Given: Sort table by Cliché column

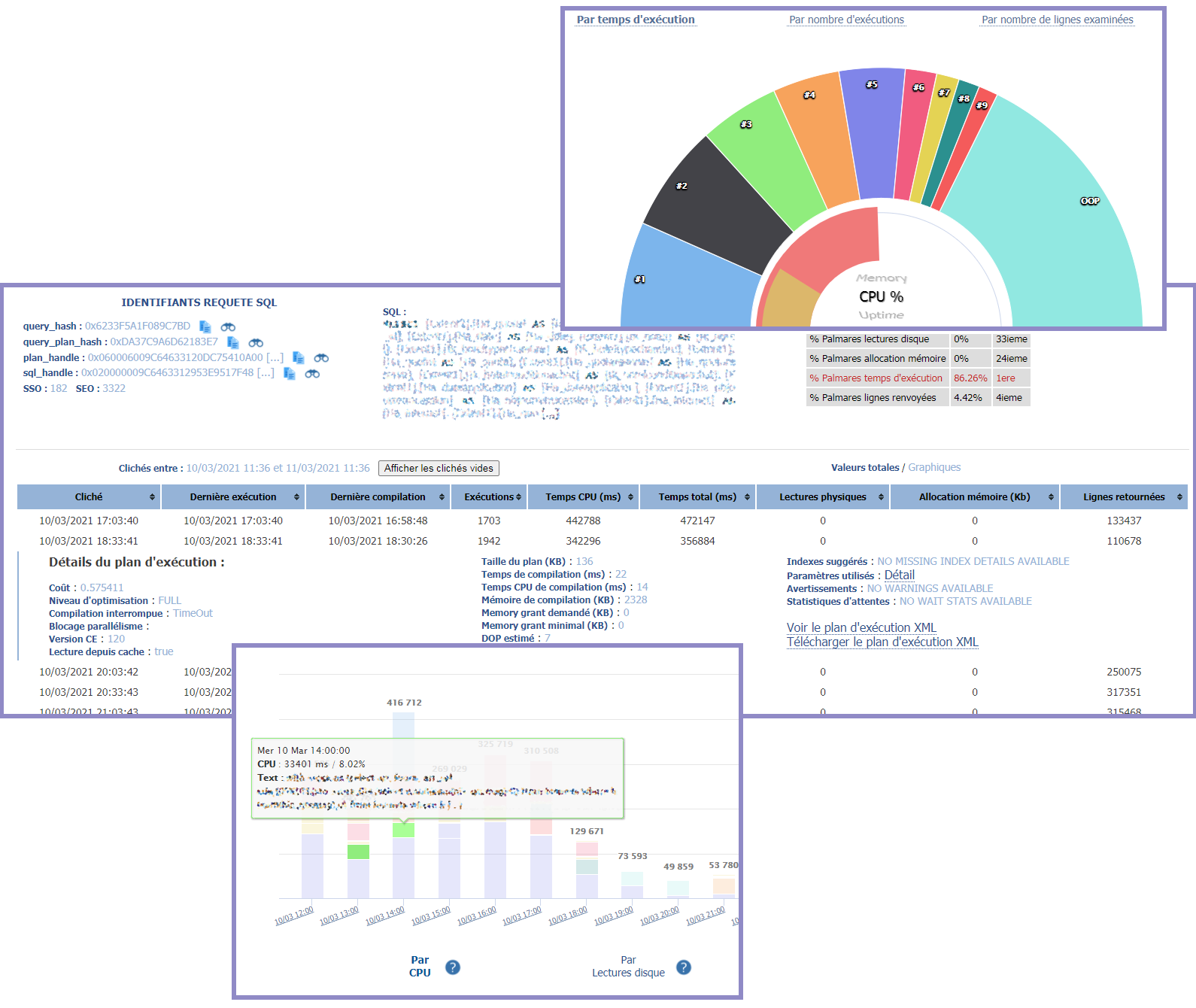Looking at the screenshot, I should click(x=89, y=497).
